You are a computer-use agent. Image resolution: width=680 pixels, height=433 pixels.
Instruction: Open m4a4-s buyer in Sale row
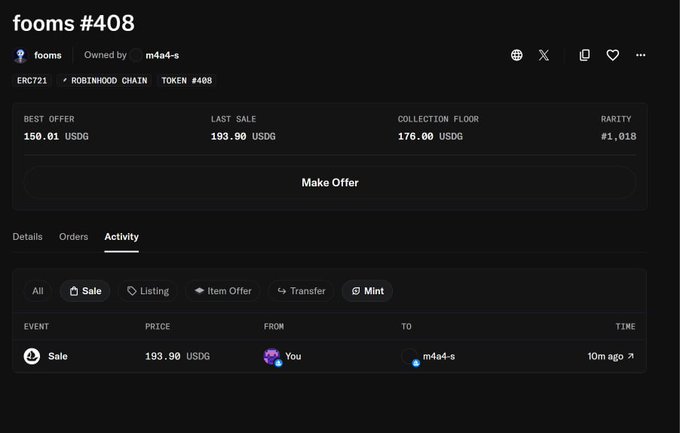point(439,357)
